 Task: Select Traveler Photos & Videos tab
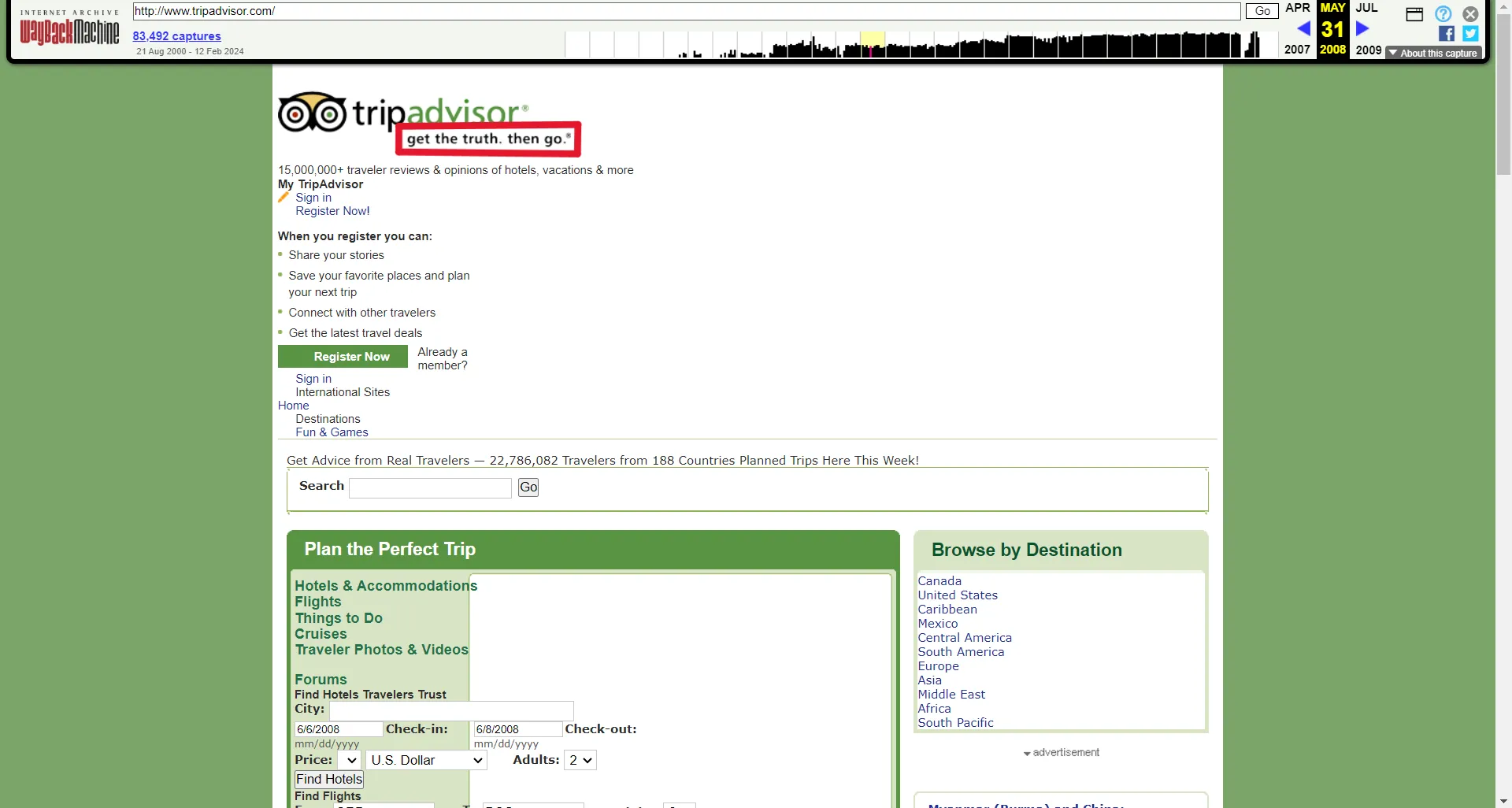(x=381, y=650)
